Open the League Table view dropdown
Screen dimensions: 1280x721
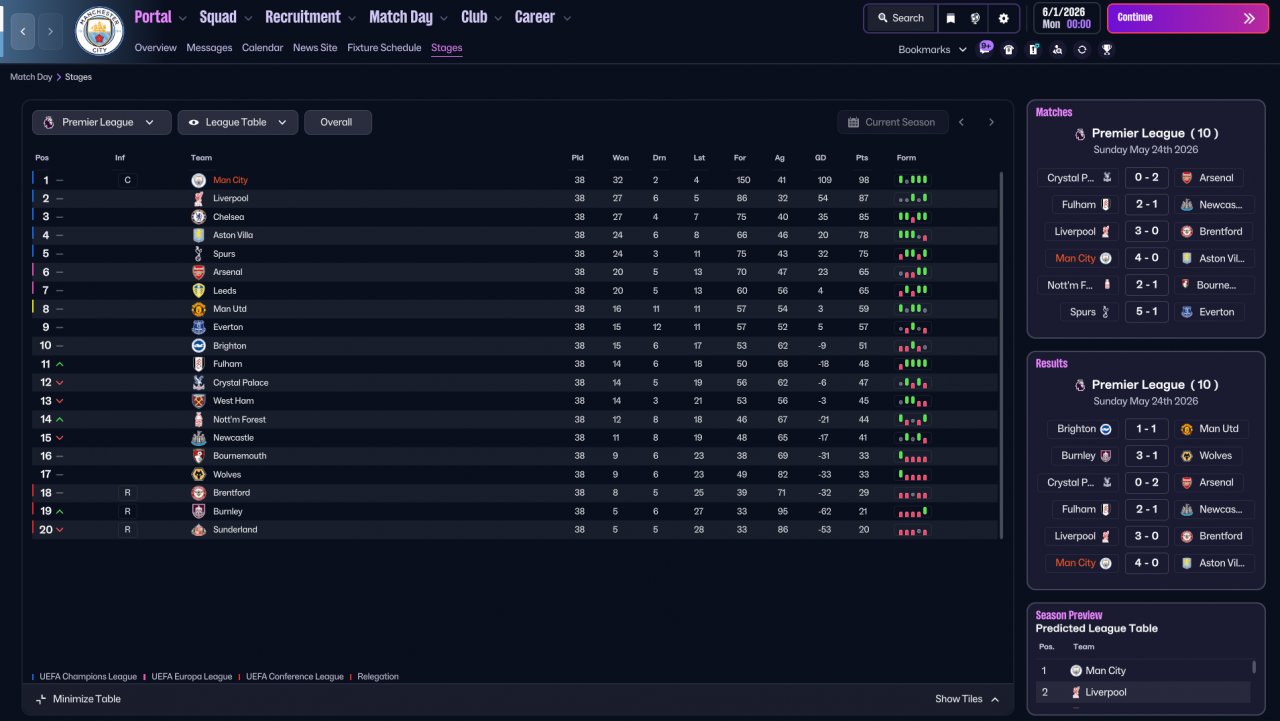238,122
